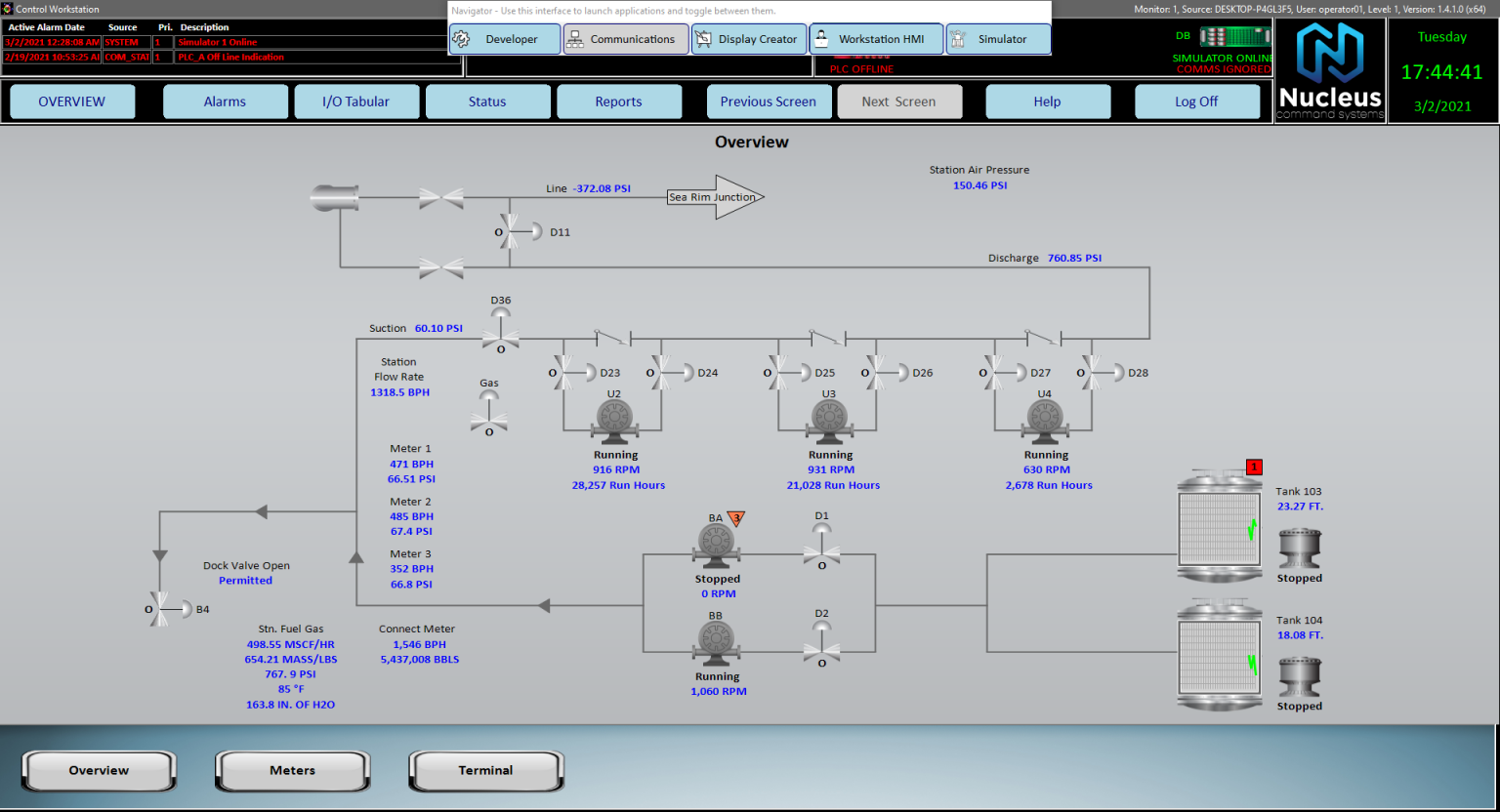This screenshot has height=812, width=1500.
Task: Open the Simulator application in the Navigator
Action: (998, 39)
